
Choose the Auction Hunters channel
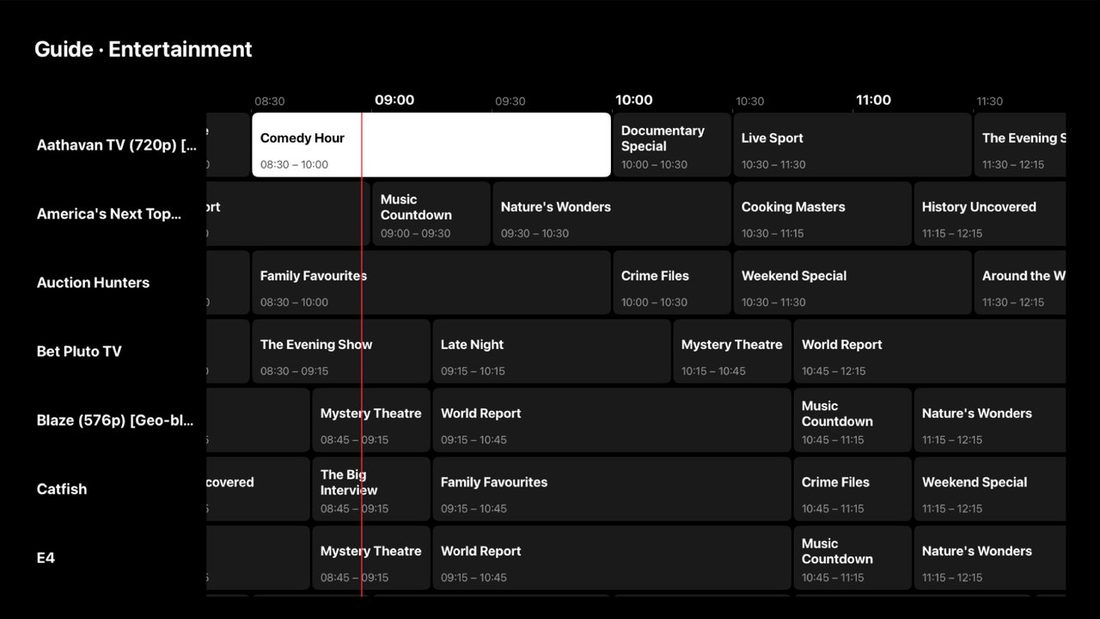pyautogui.click(x=93, y=283)
